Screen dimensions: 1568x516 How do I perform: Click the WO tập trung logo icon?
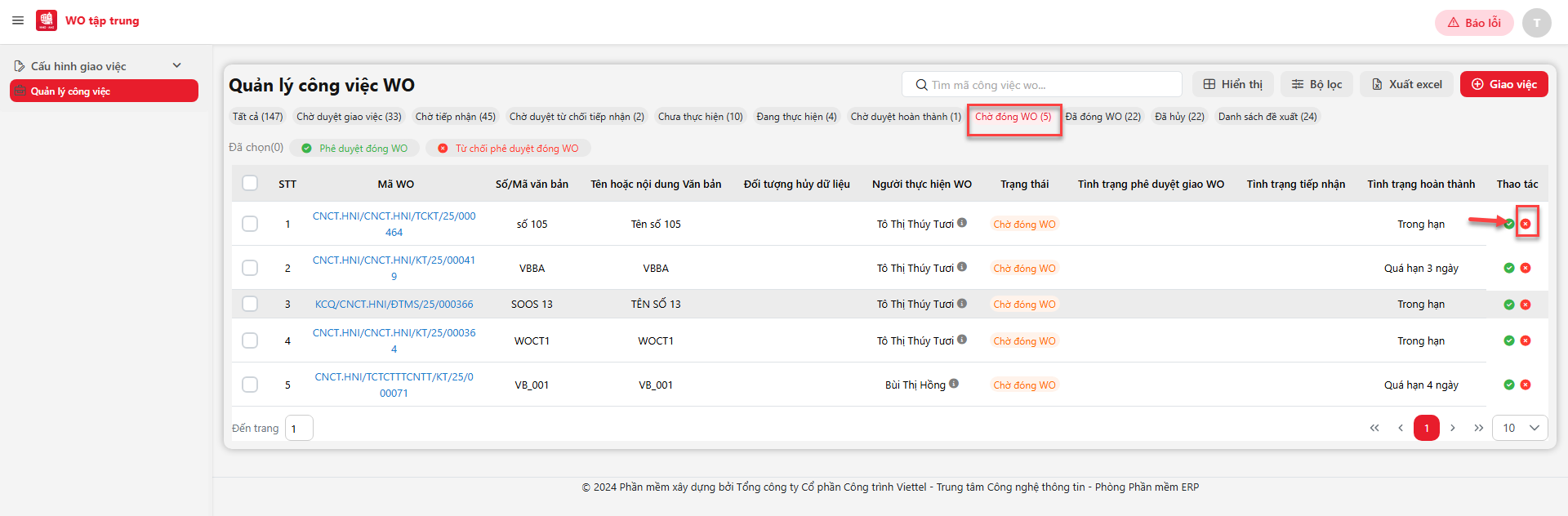(x=47, y=20)
